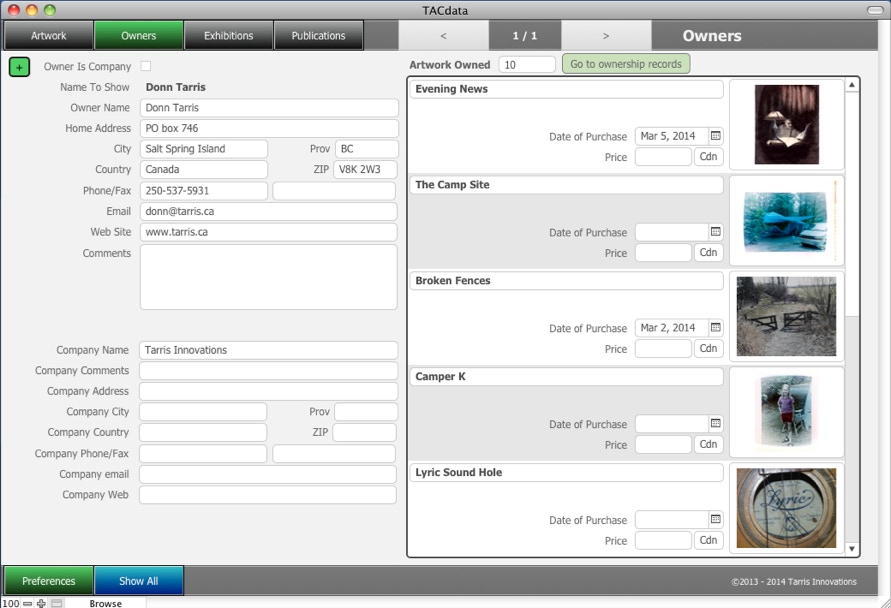Open calendar picker for The Camp Site row
The image size is (891, 608).
click(x=716, y=232)
